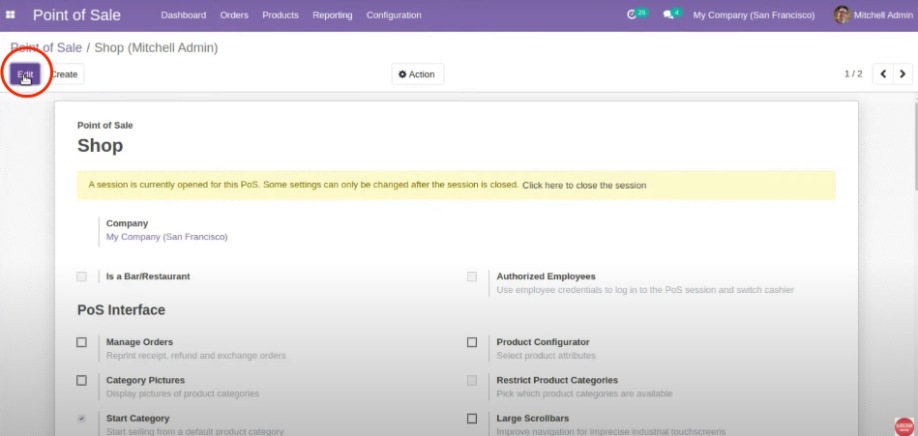
Task: Click the Create button
Action: click(x=65, y=74)
